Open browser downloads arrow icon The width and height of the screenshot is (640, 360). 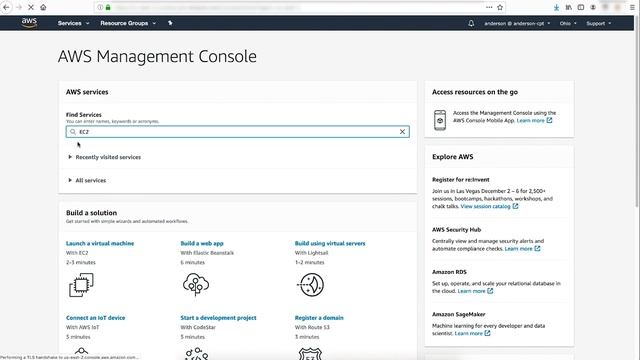556,7
